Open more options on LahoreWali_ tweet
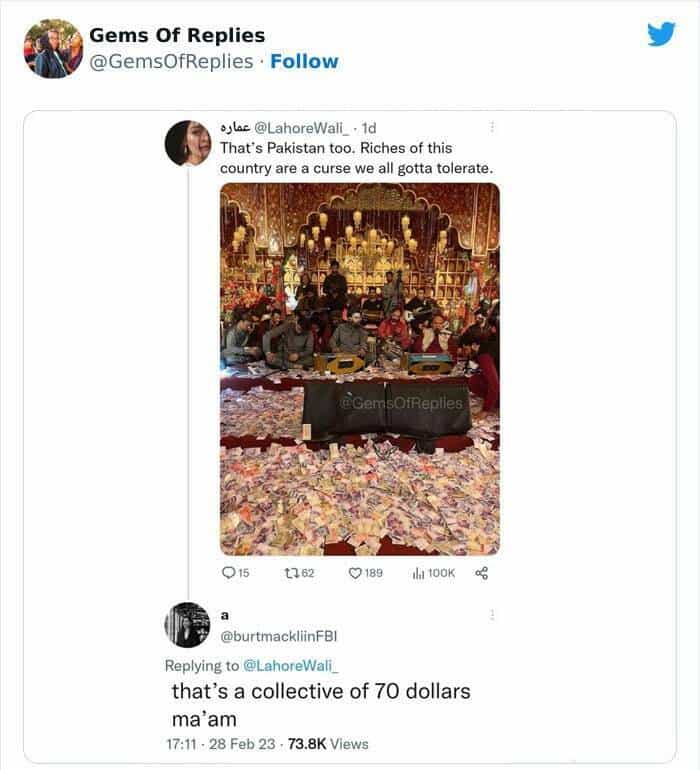Viewport: 700px width, 770px height. click(491, 127)
